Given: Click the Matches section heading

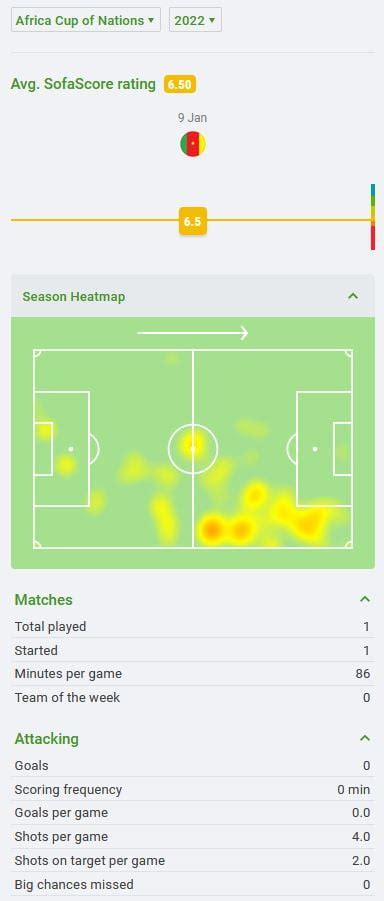Looking at the screenshot, I should [x=44, y=599].
